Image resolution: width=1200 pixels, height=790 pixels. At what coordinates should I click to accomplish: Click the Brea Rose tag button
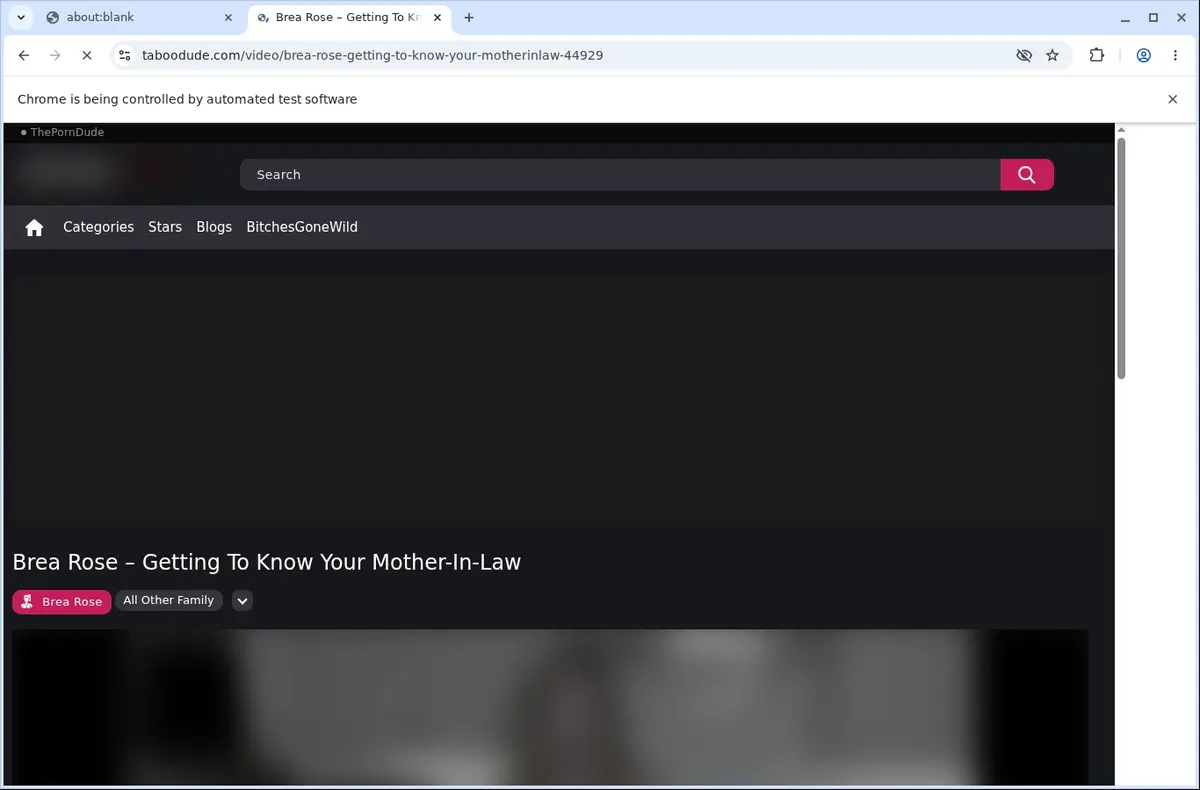click(x=62, y=601)
